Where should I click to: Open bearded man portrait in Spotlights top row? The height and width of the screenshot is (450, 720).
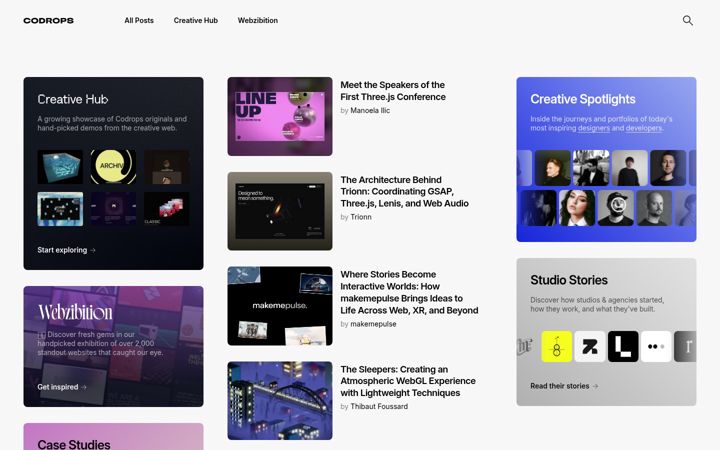(668, 168)
